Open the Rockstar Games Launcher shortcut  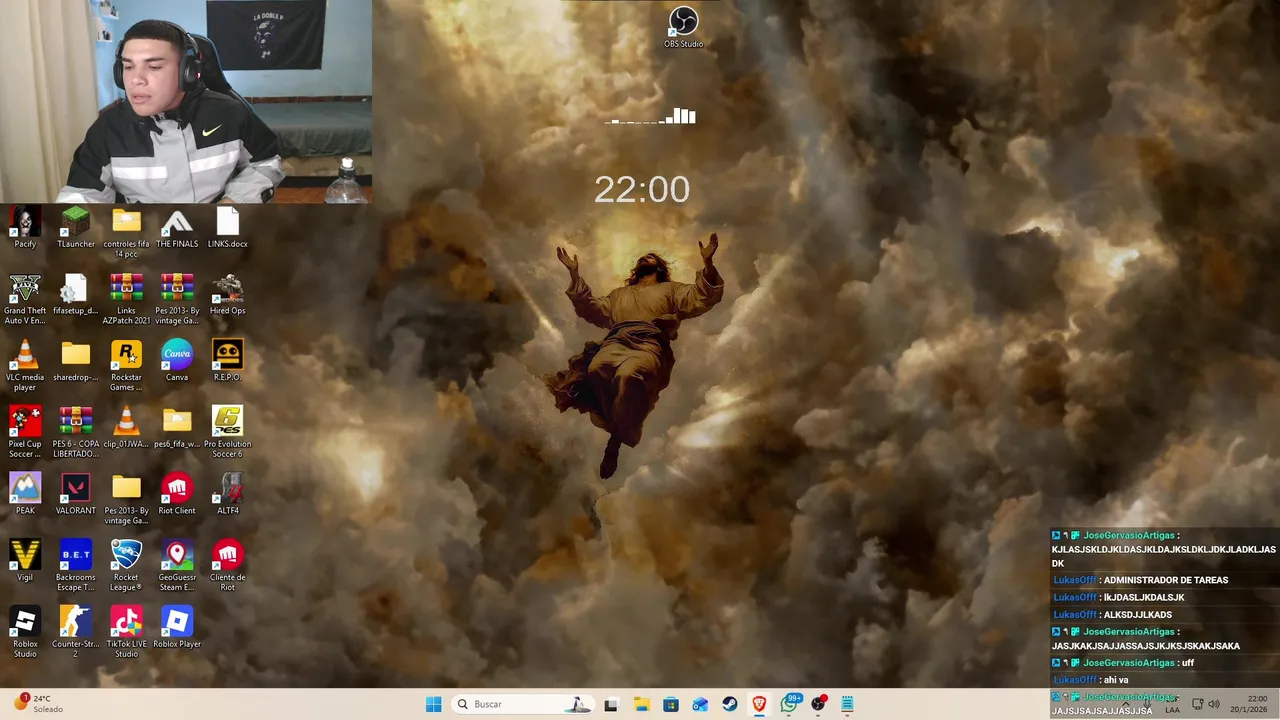pos(126,366)
